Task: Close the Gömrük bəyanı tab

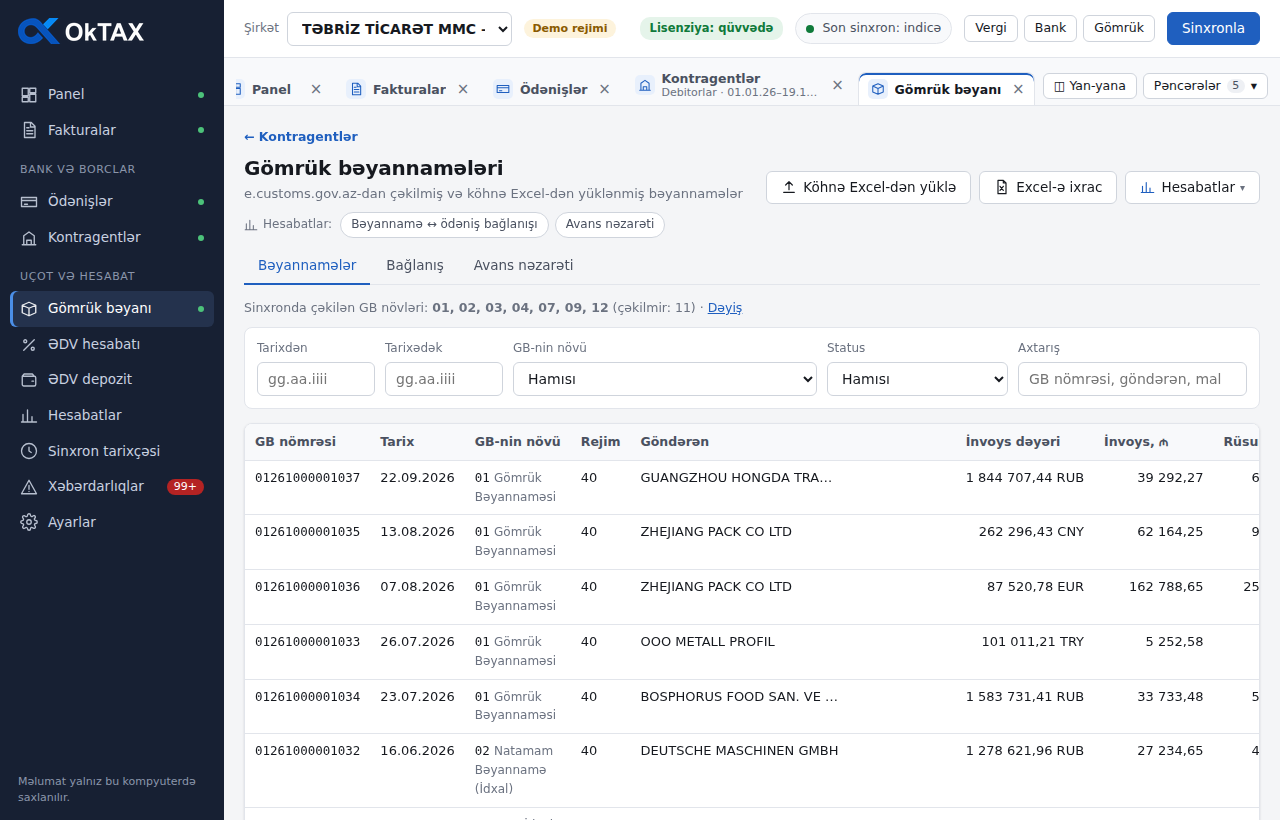Action: coord(1018,89)
